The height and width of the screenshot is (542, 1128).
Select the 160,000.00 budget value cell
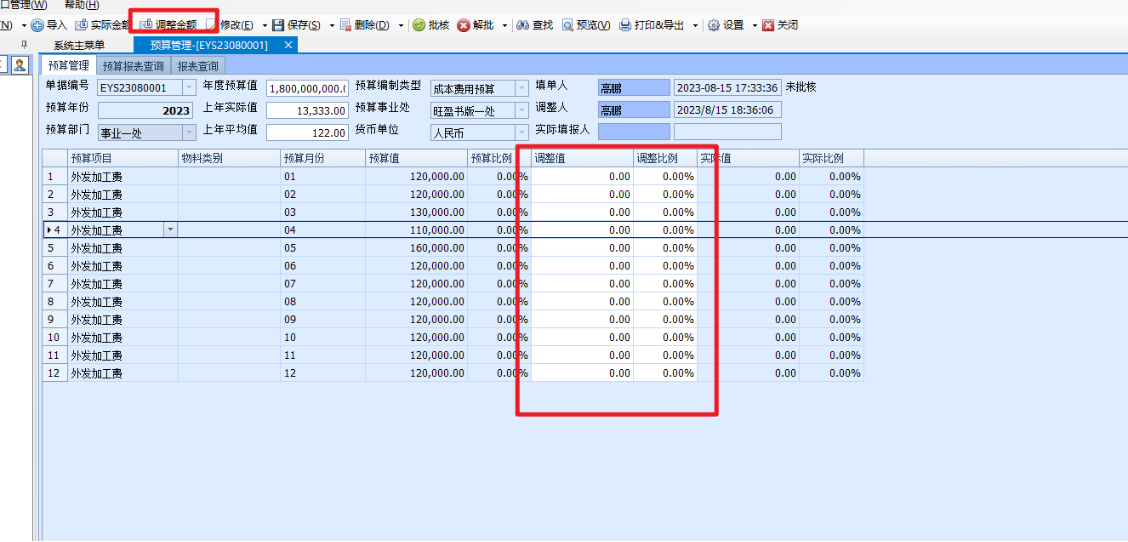tap(417, 248)
